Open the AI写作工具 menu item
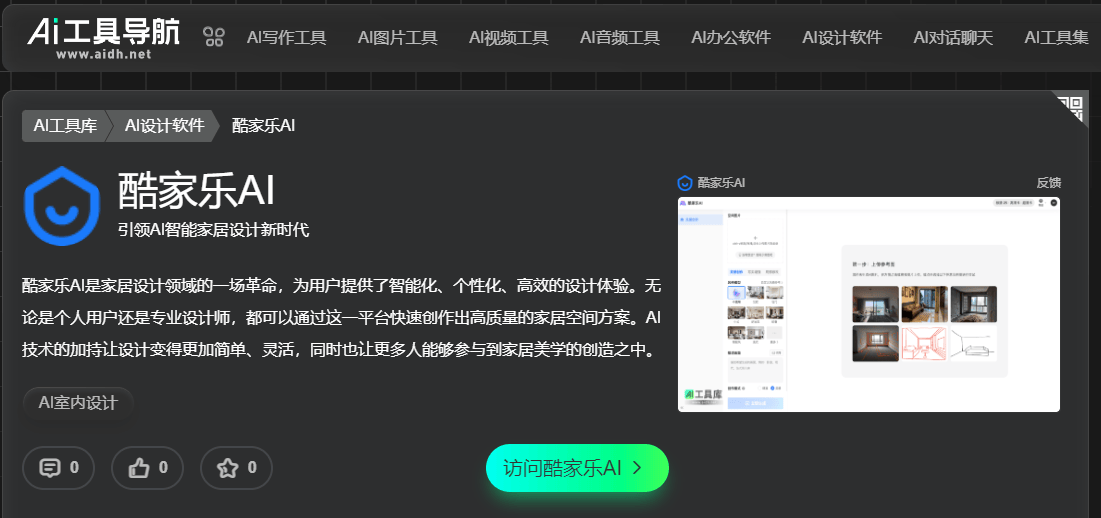Viewport: 1101px width, 518px height. tap(286, 38)
